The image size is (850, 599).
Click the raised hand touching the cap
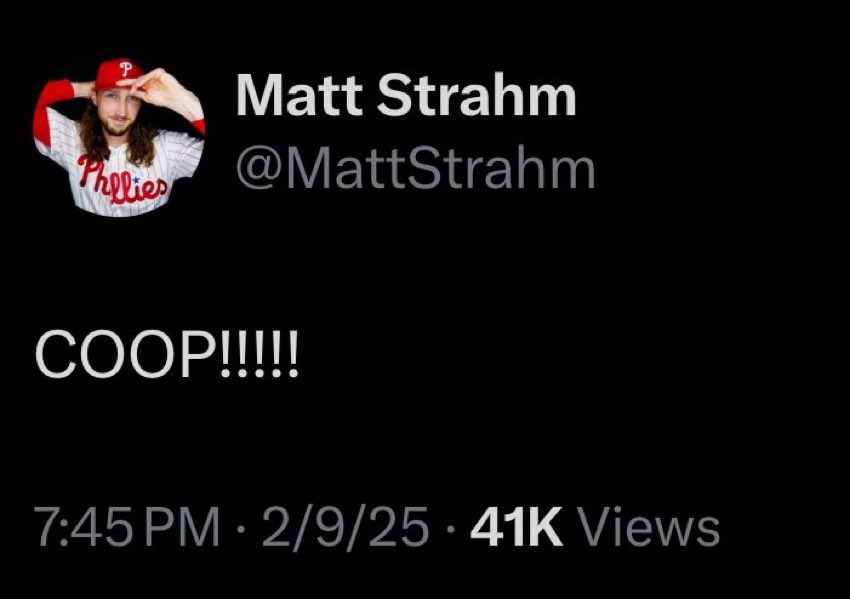click(163, 93)
